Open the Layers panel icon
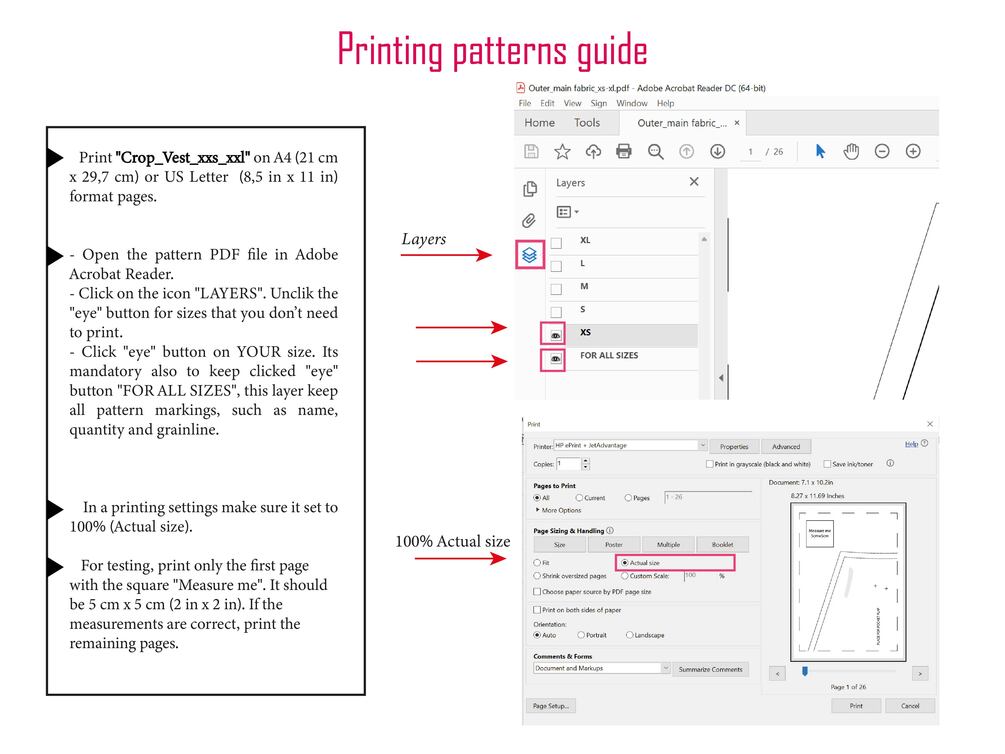The height and width of the screenshot is (754, 1005). click(x=529, y=255)
